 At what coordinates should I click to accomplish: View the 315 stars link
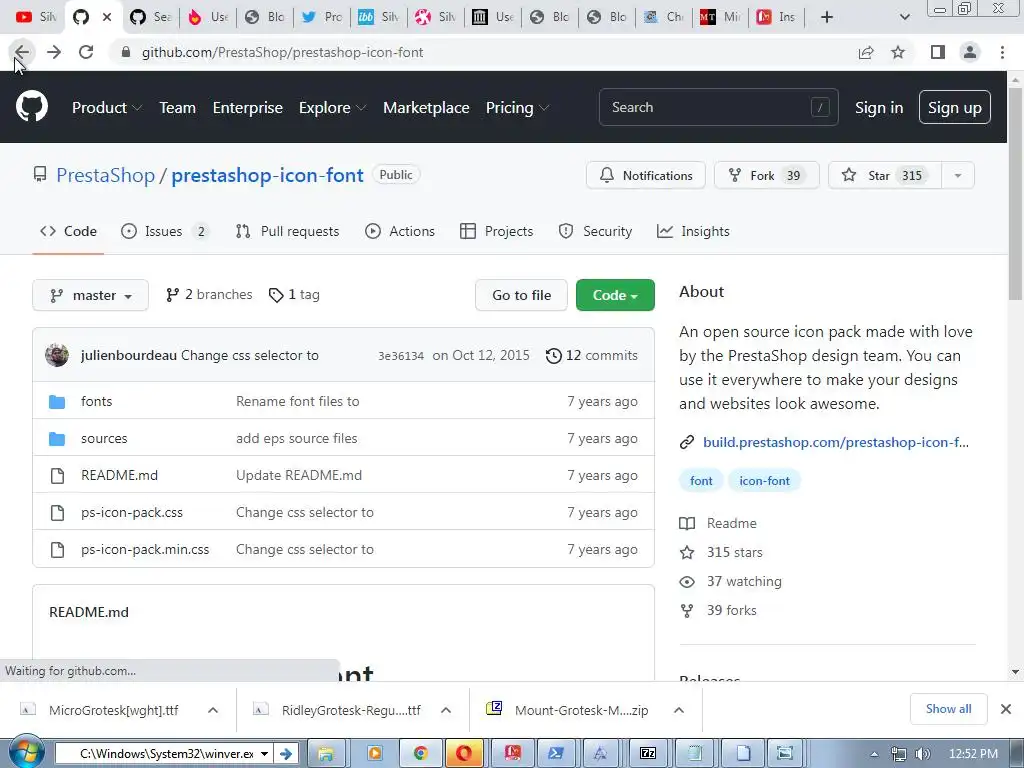point(721,552)
